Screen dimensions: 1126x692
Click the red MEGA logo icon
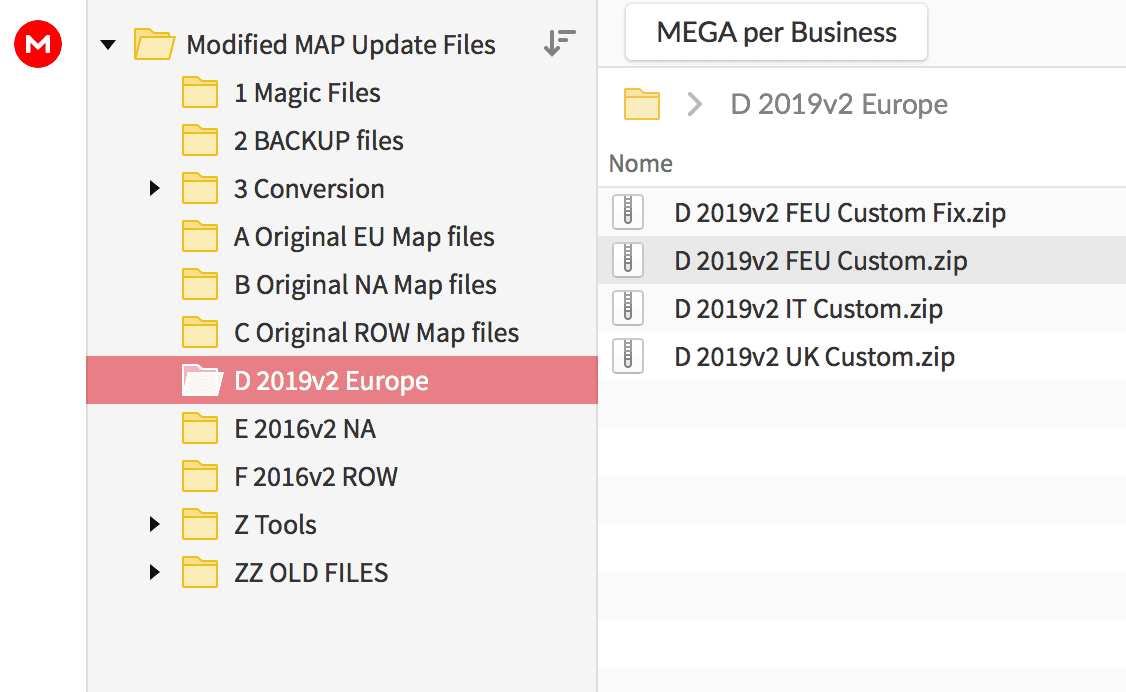pos(38,44)
